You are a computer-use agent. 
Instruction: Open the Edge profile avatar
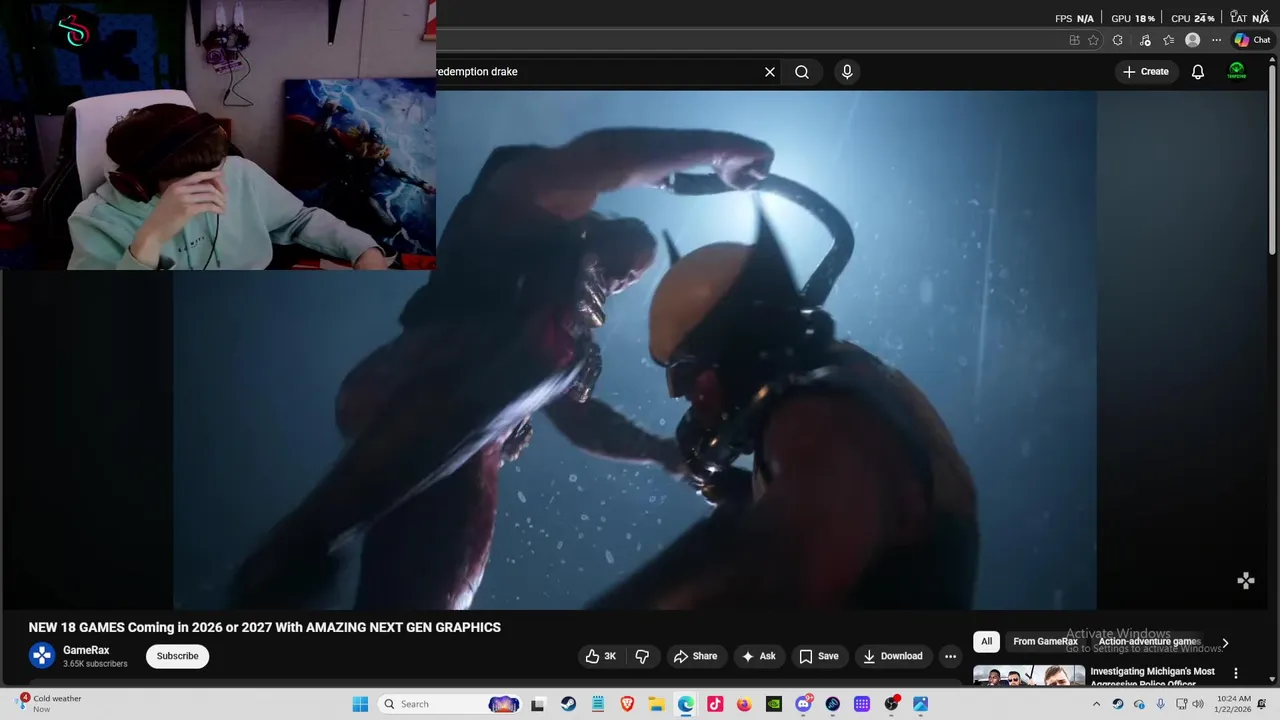coord(1192,40)
